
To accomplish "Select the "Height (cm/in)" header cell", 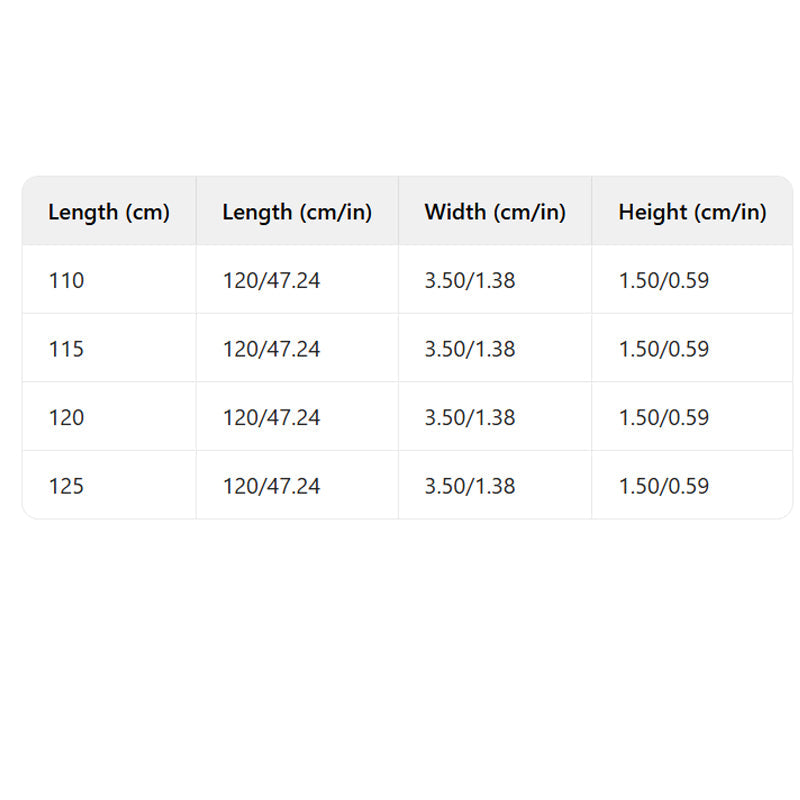I will coord(692,212).
